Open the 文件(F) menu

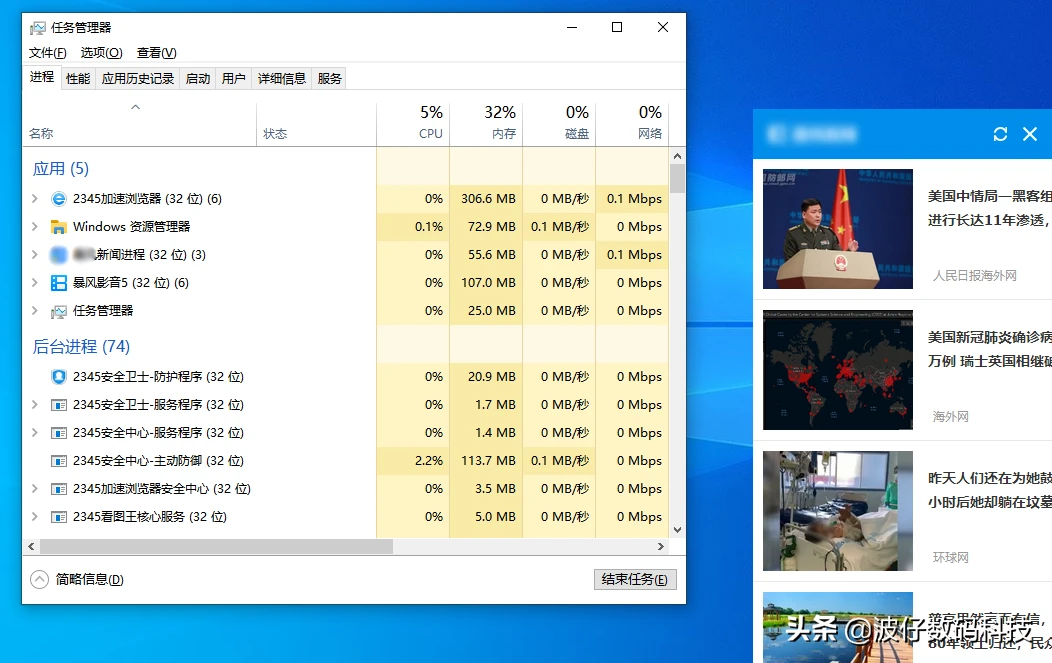pos(48,53)
